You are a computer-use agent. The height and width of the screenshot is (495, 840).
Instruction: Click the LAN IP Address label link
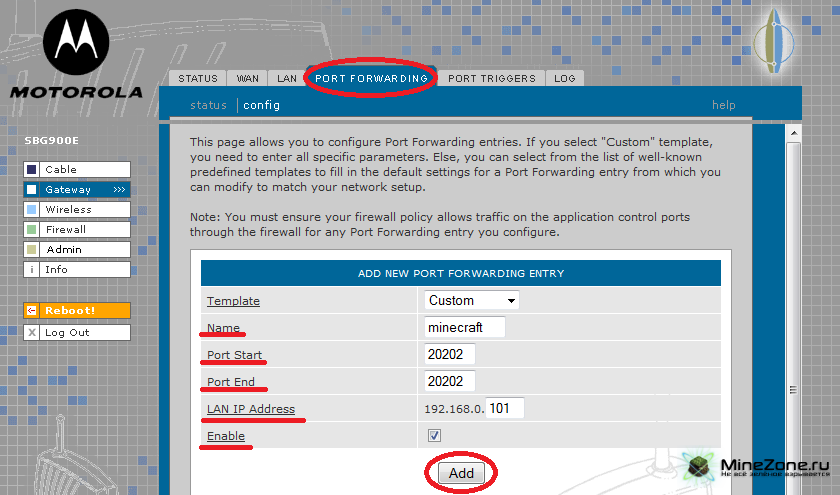tap(250, 409)
